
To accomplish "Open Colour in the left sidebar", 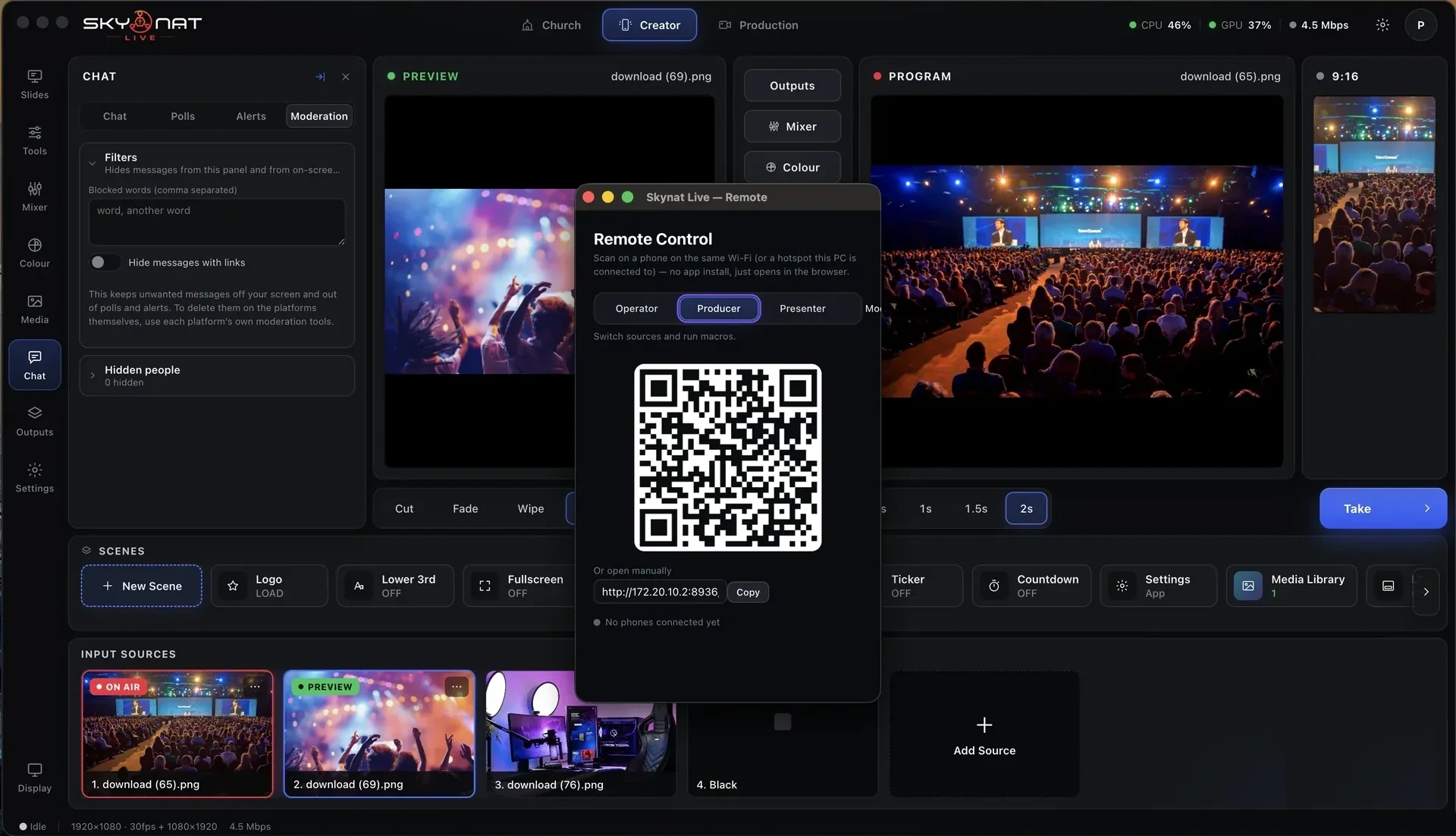I will tap(35, 253).
